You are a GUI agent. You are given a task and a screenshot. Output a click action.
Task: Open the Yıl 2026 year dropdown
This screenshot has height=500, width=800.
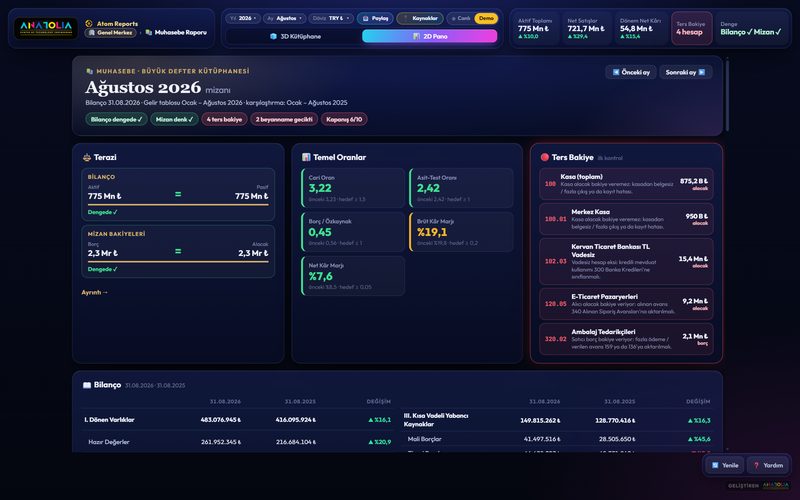pos(243,18)
